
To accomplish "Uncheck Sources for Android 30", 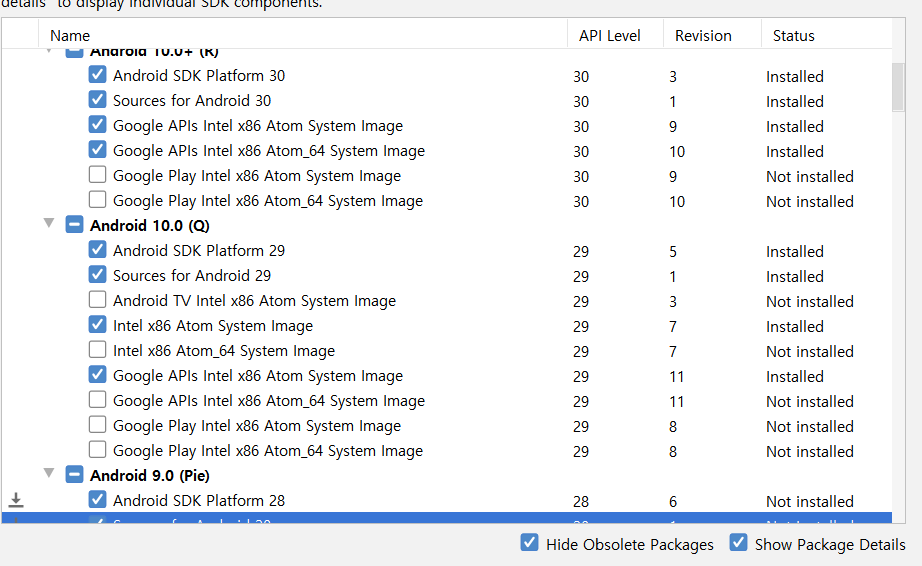I will point(98,100).
